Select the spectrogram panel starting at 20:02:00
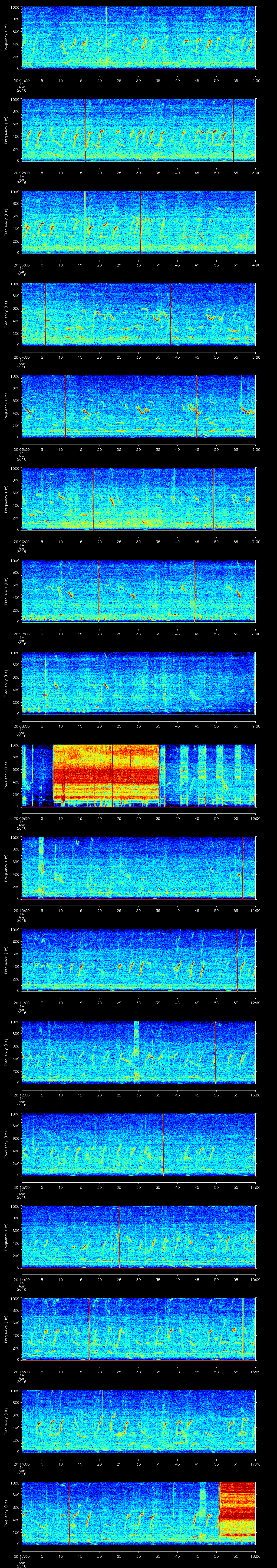 pos(139,130)
